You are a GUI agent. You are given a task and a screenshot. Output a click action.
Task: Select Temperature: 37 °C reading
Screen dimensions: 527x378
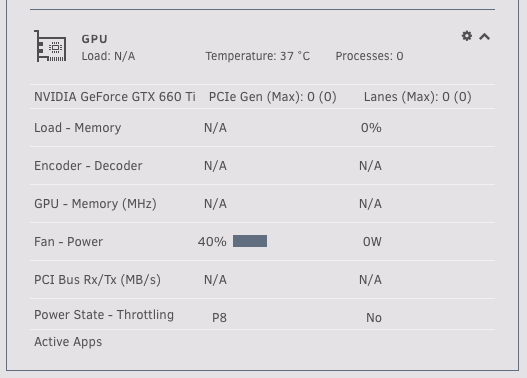click(257, 56)
